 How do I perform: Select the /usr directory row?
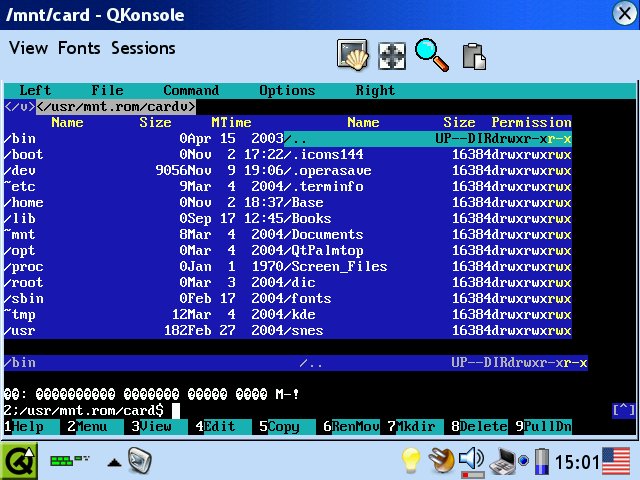pyautogui.click(x=144, y=330)
